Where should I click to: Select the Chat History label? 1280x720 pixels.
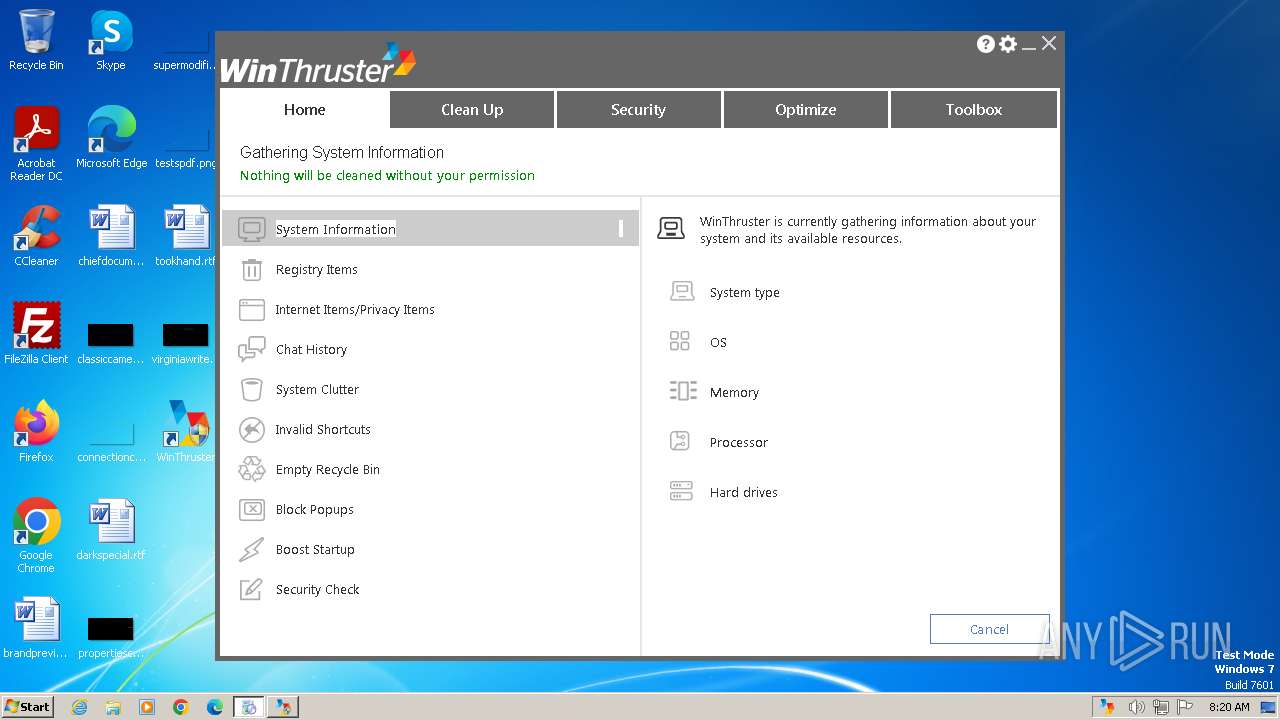[x=311, y=350]
